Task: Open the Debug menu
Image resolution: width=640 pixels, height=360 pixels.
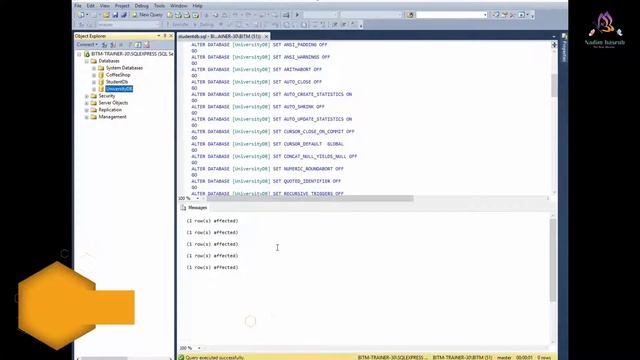Action: pos(142,6)
